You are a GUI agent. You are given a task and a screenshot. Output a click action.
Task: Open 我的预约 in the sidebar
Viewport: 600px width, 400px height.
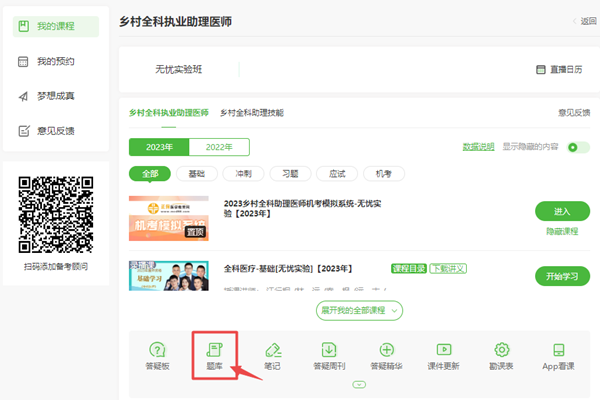click(56, 62)
